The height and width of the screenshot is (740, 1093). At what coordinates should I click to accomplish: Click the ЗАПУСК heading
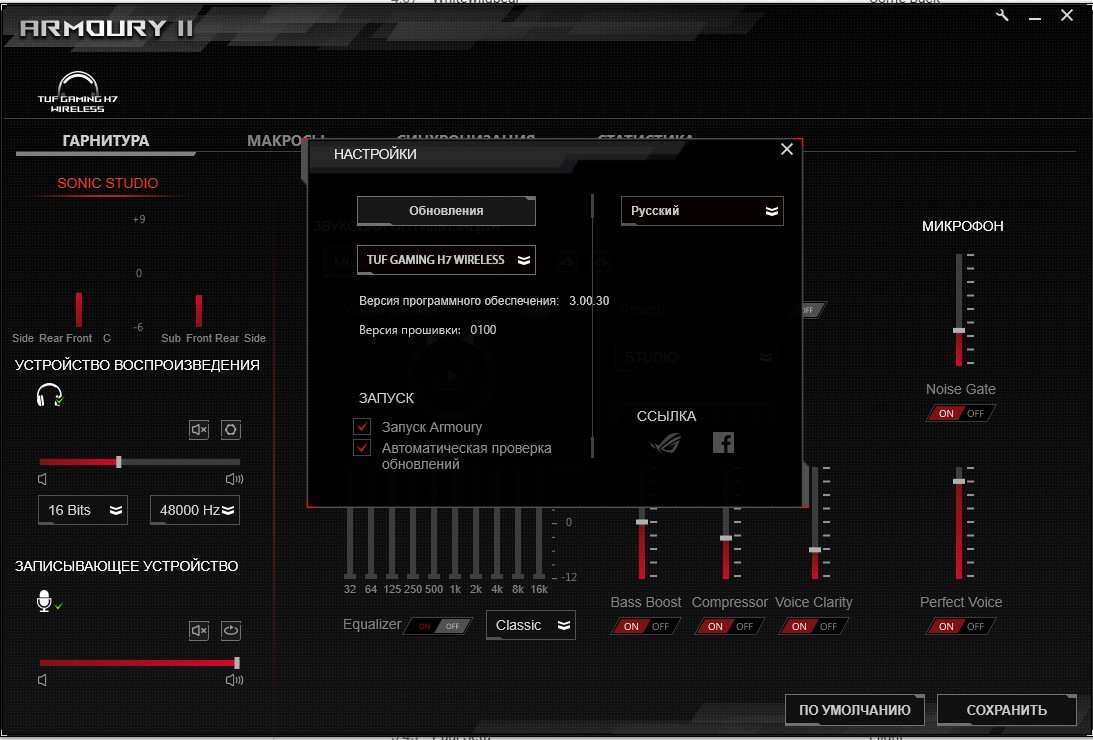coord(386,398)
